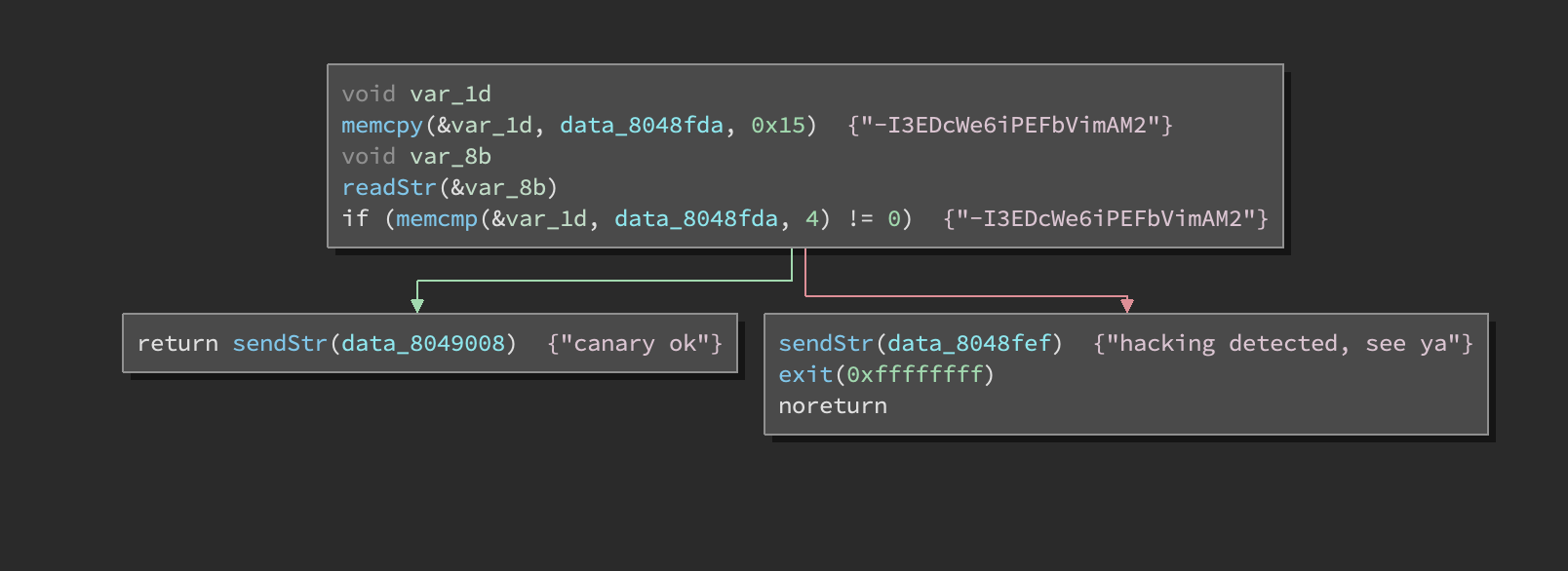Open sendStr in the canary ok block
This screenshot has width=1568, height=571.
pos(279,343)
